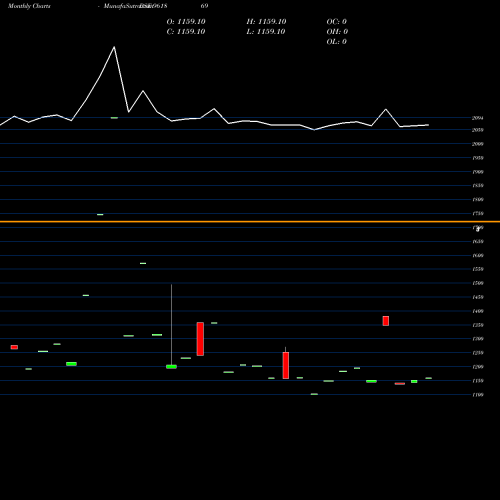Screen dimensions: 500x500
Task: Click the orange horizontal price line
Action: click(250, 221)
